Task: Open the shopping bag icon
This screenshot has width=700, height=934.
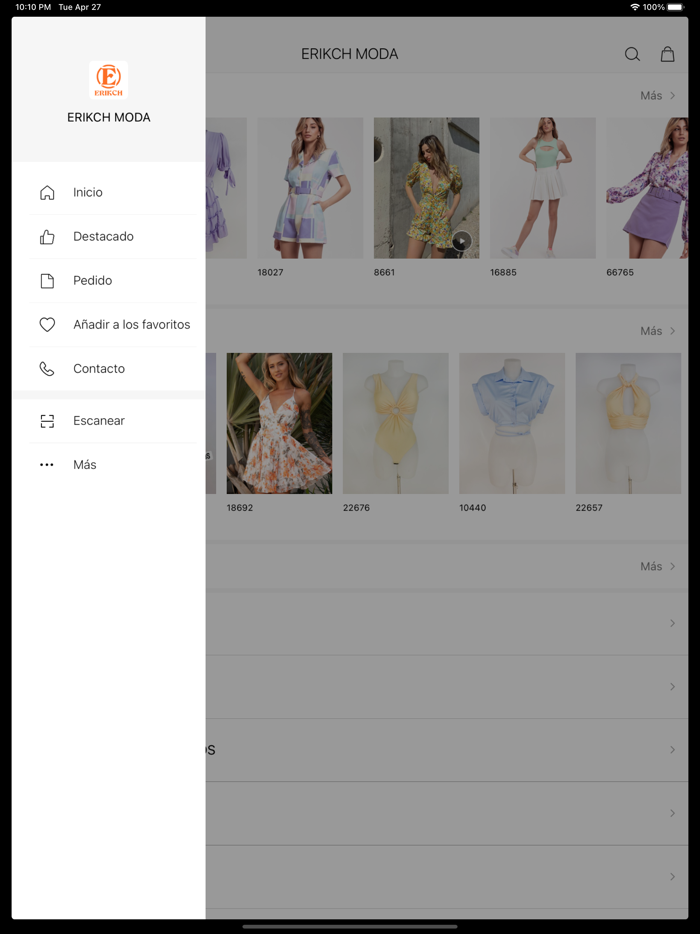Action: coord(668,54)
